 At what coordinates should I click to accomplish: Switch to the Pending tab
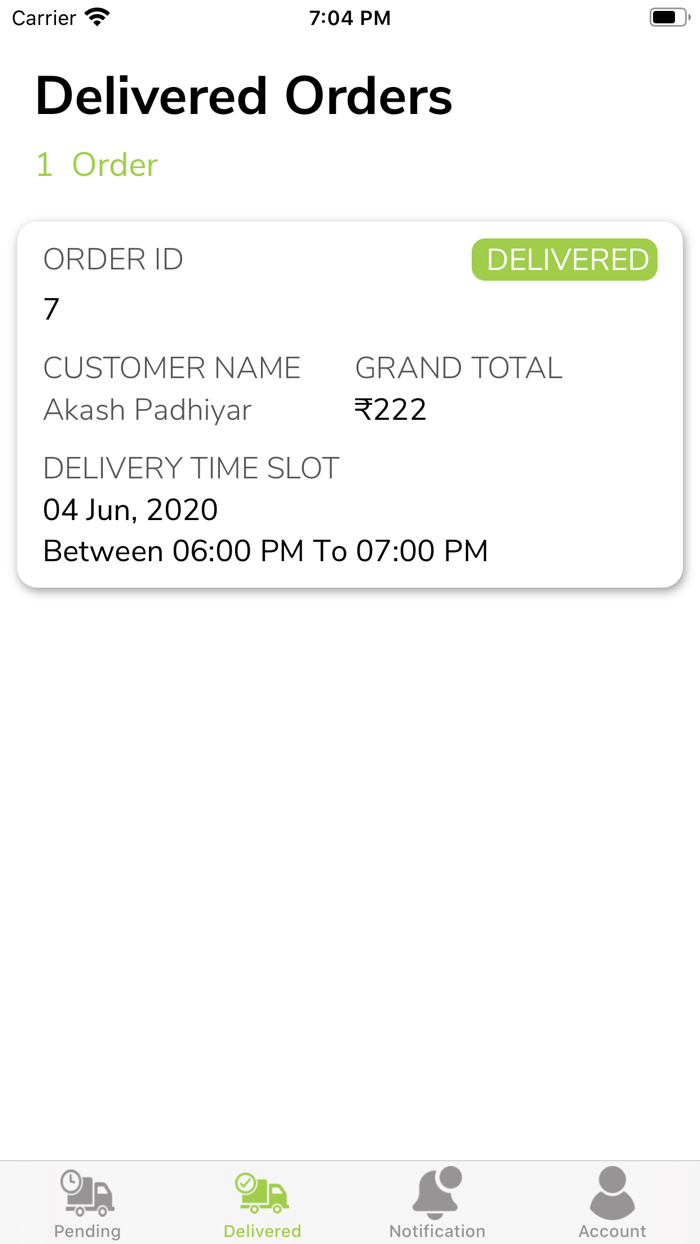pos(87,1231)
